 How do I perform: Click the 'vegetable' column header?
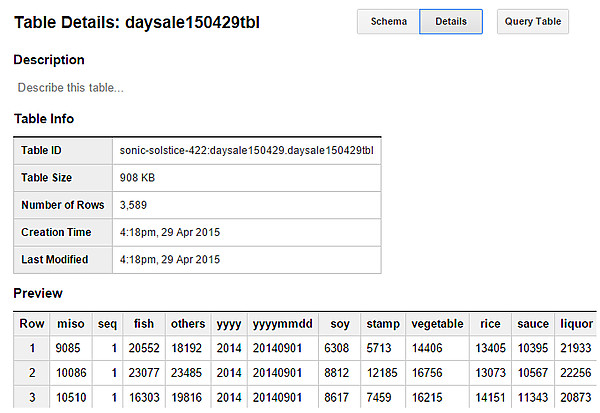coord(438,324)
